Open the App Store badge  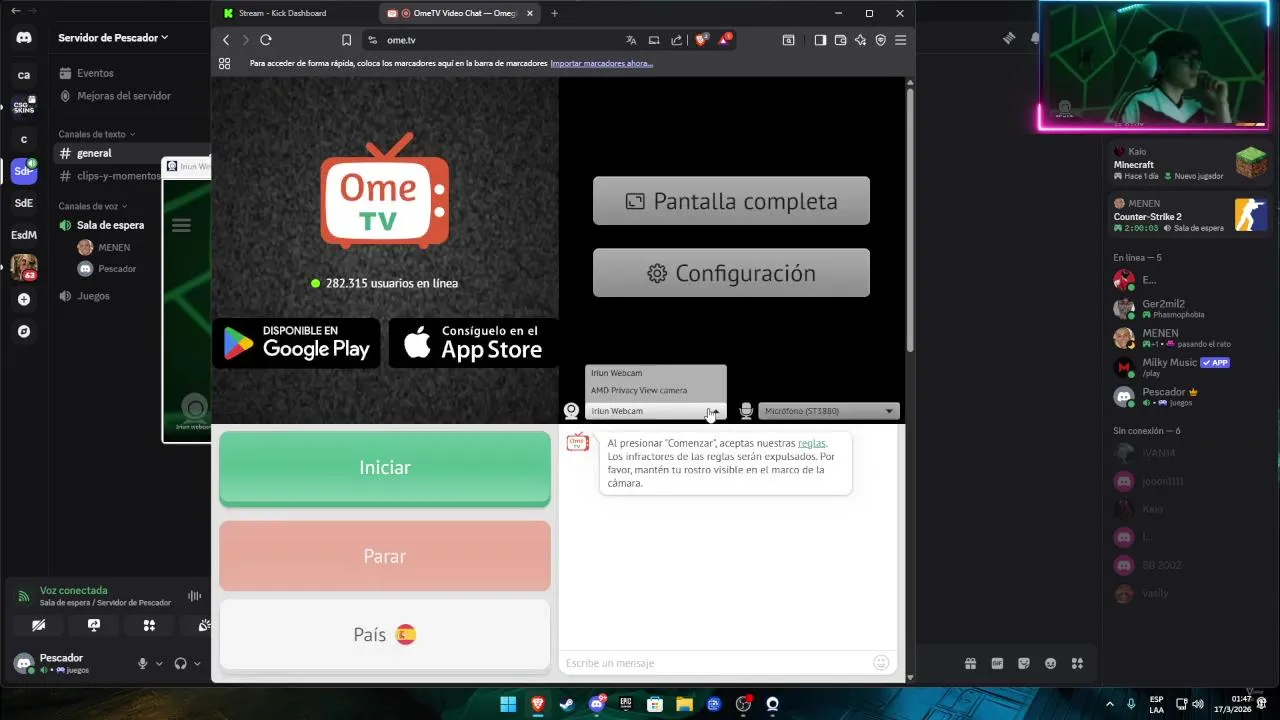[473, 343]
